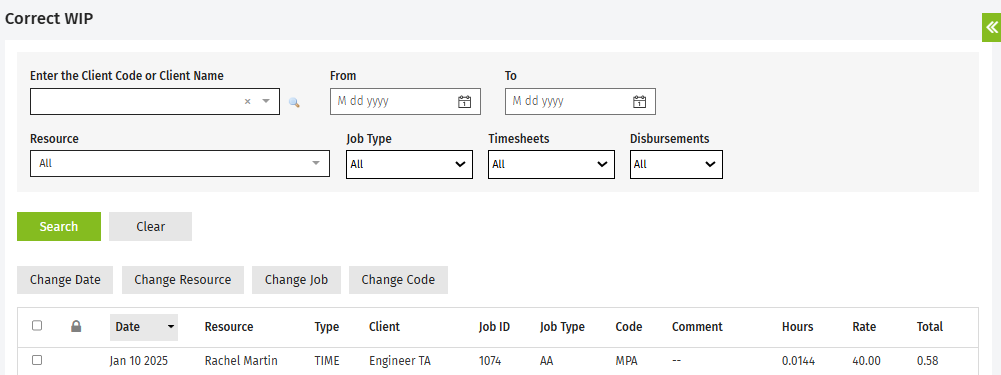The height and width of the screenshot is (375, 1001).
Task: Click the MPA code cell
Action: pyautogui.click(x=626, y=361)
